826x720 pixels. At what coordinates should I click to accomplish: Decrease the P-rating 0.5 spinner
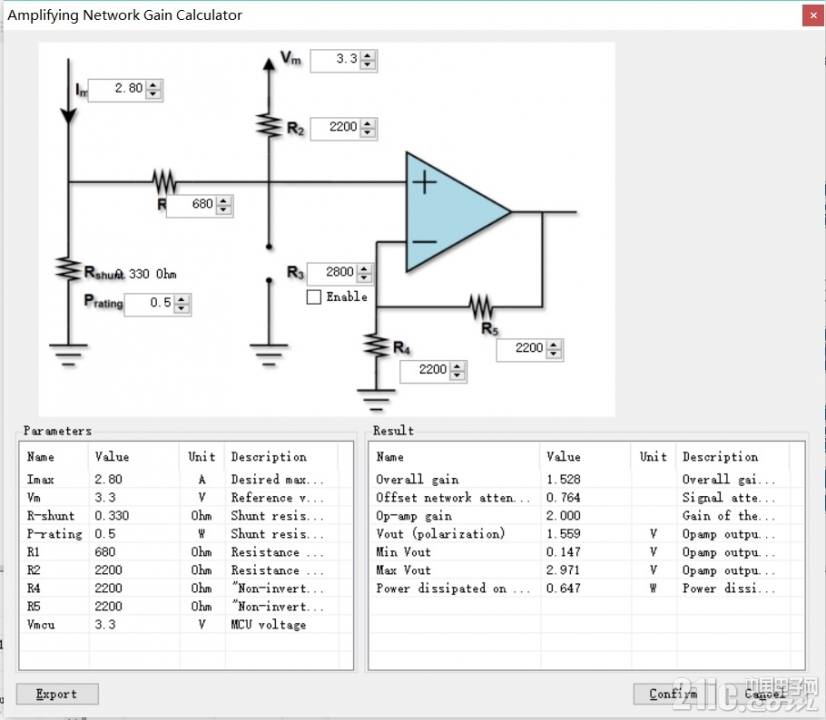pyautogui.click(x=182, y=309)
